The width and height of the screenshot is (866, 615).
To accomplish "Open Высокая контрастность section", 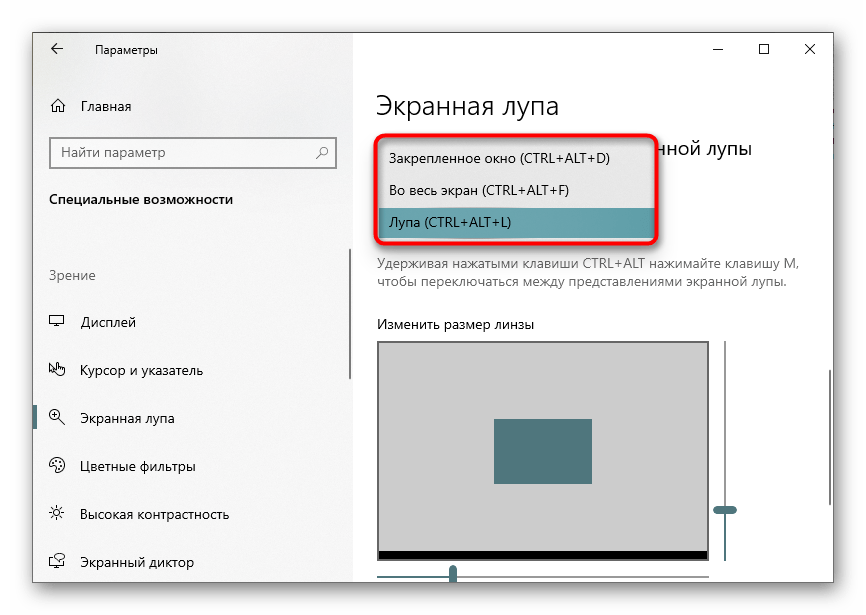I will (x=154, y=515).
